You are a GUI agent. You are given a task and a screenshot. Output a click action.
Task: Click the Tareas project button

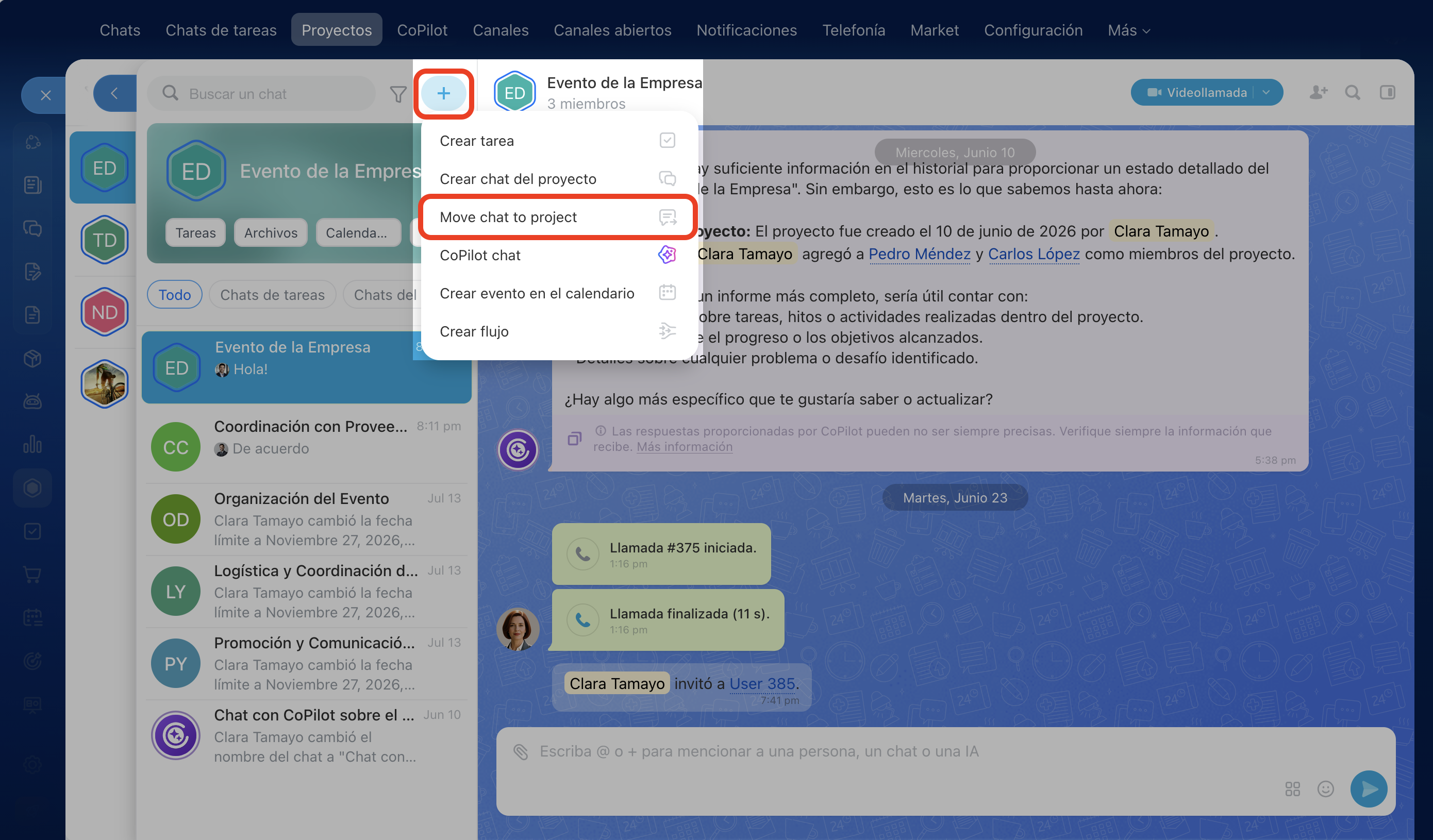195,232
